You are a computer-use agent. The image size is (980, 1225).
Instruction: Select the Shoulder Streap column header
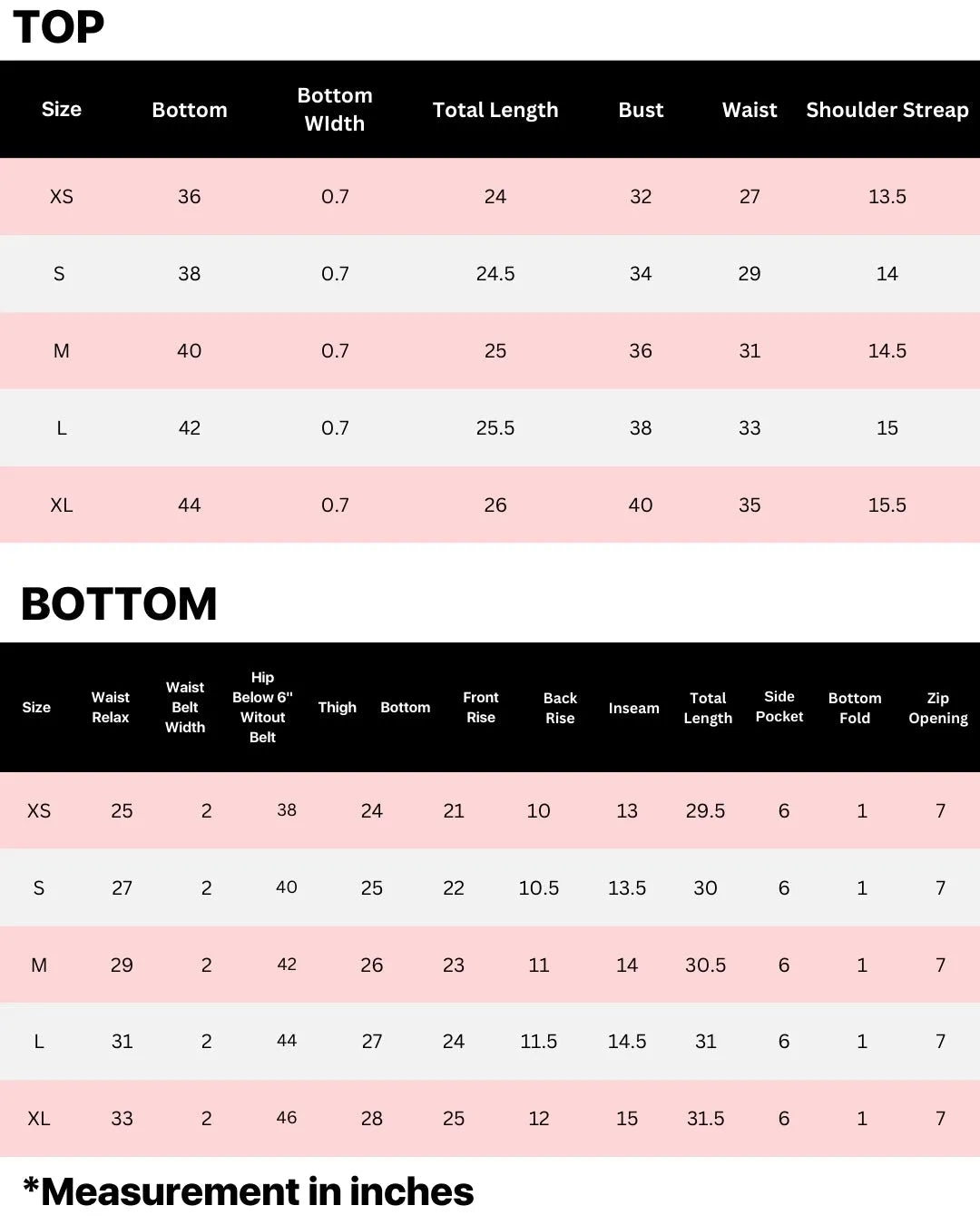pos(887,110)
